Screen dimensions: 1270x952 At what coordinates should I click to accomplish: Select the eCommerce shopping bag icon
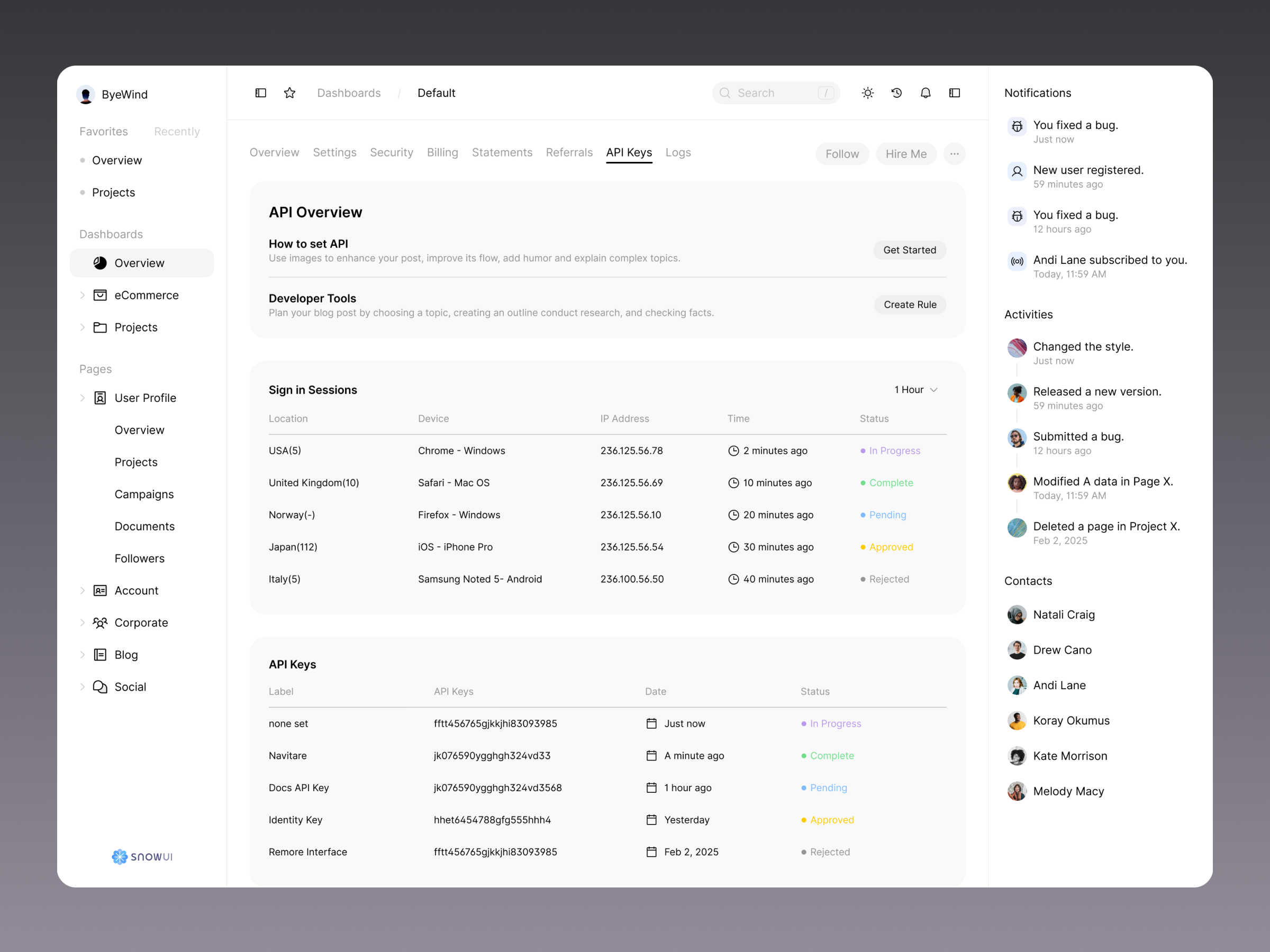(x=100, y=295)
